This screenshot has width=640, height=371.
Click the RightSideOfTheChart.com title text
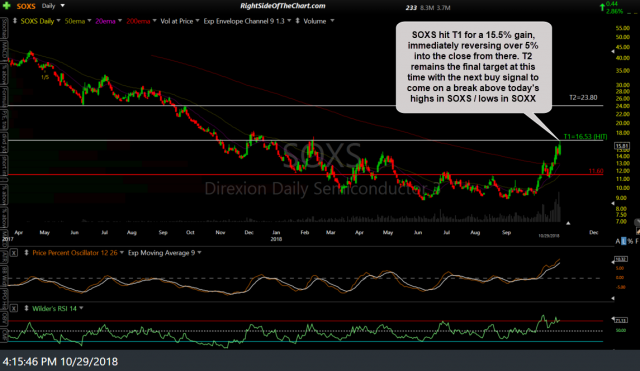tap(282, 6)
